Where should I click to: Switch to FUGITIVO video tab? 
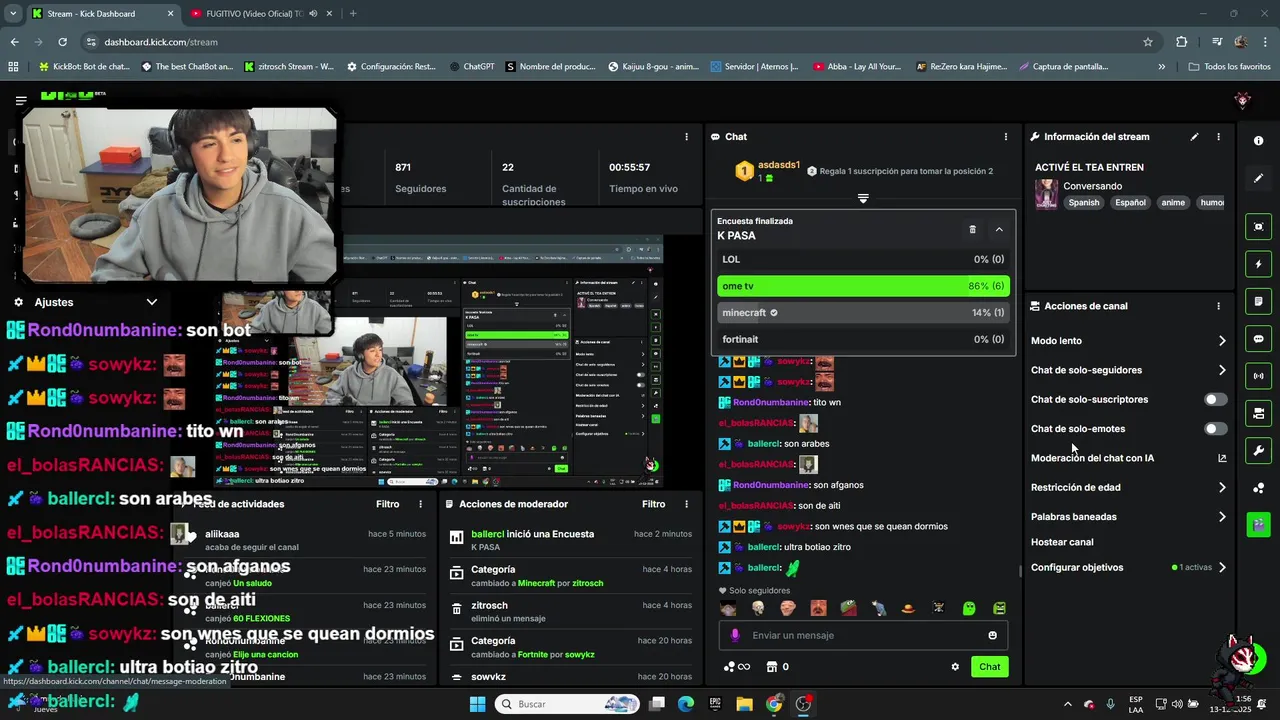point(262,14)
